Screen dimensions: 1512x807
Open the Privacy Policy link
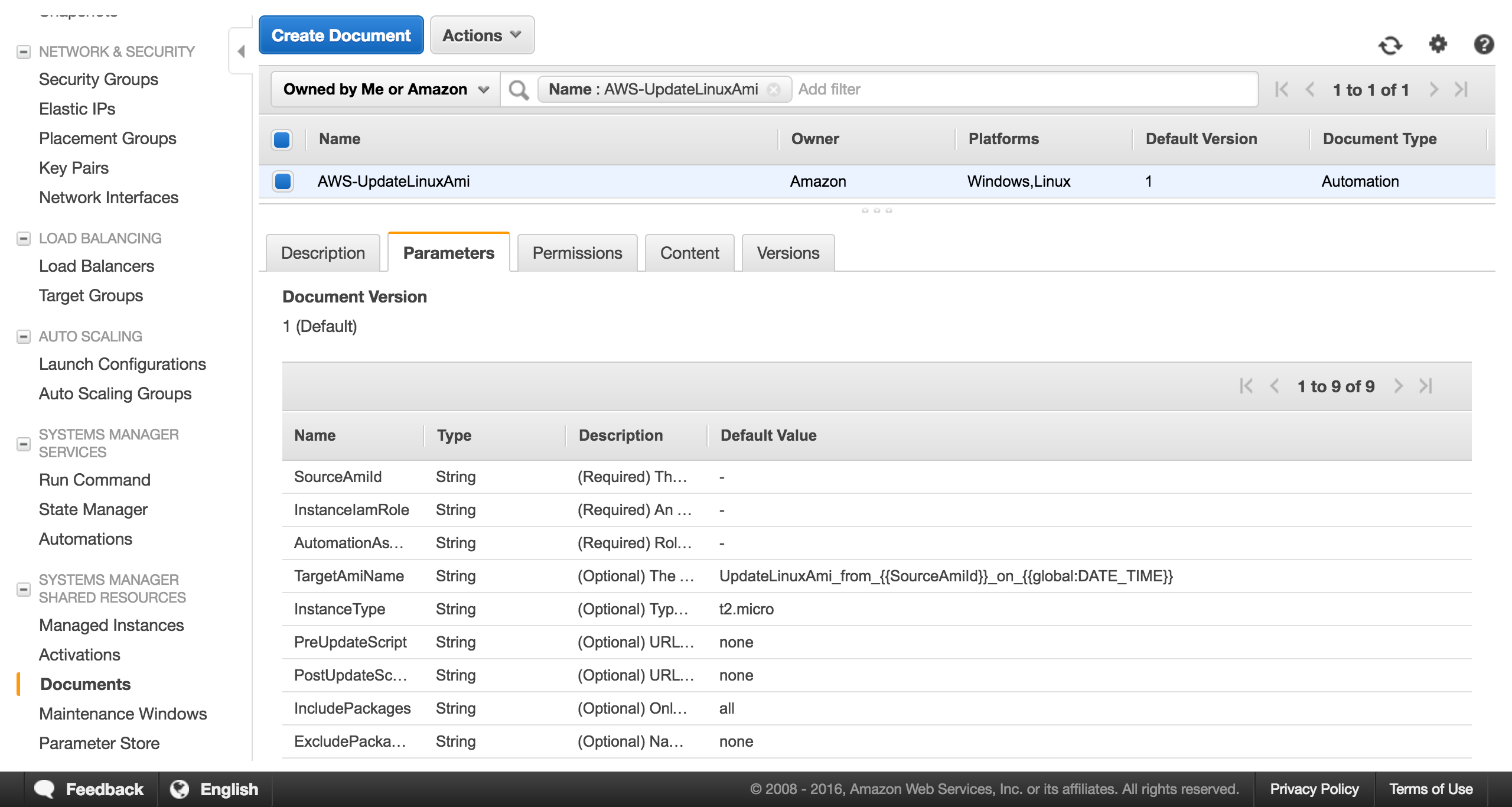click(1314, 789)
